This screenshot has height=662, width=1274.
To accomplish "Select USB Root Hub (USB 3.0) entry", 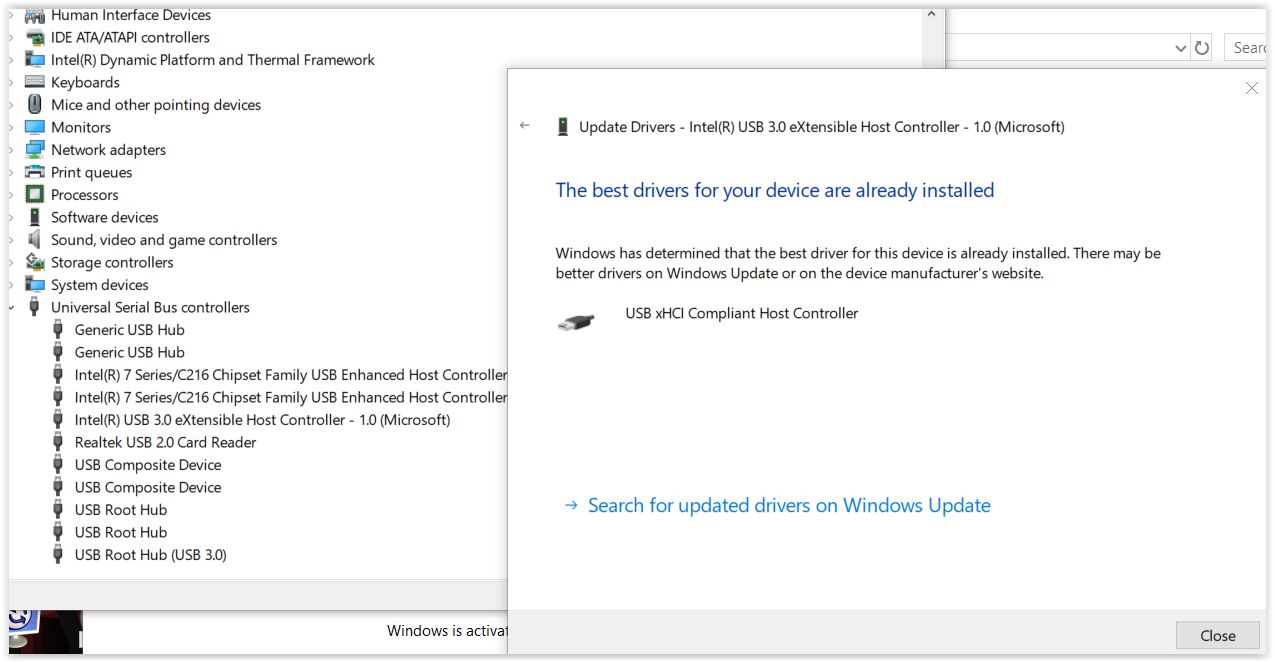I will (150, 555).
